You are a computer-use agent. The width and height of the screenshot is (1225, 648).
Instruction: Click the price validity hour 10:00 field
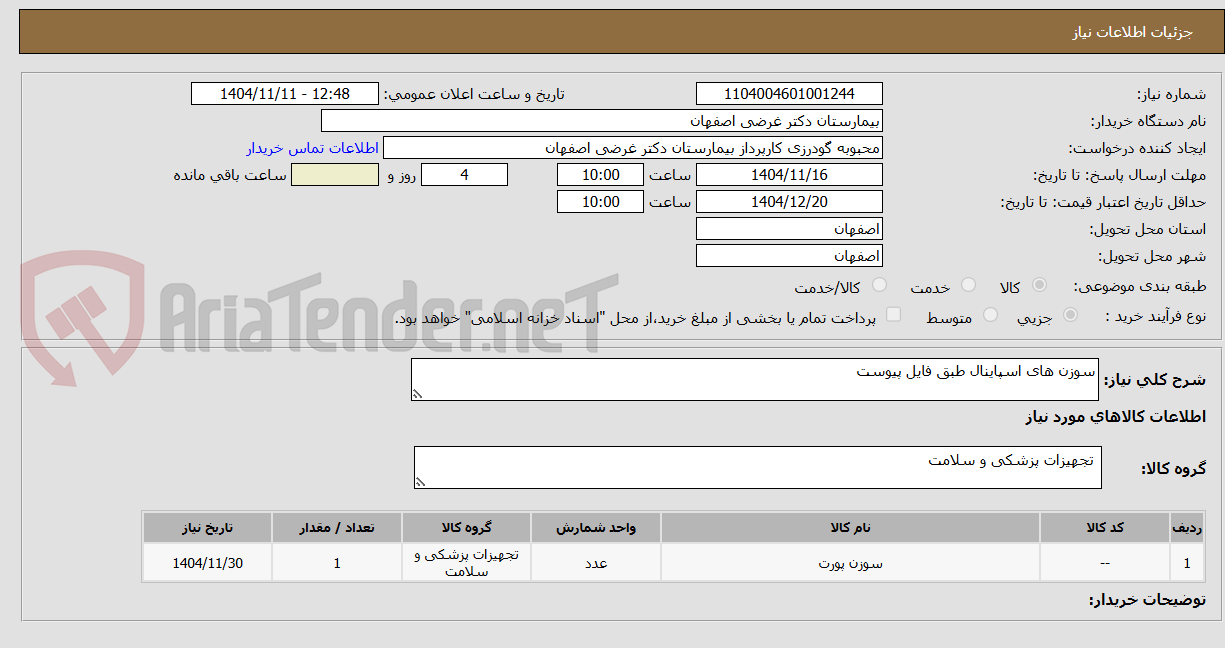click(600, 202)
